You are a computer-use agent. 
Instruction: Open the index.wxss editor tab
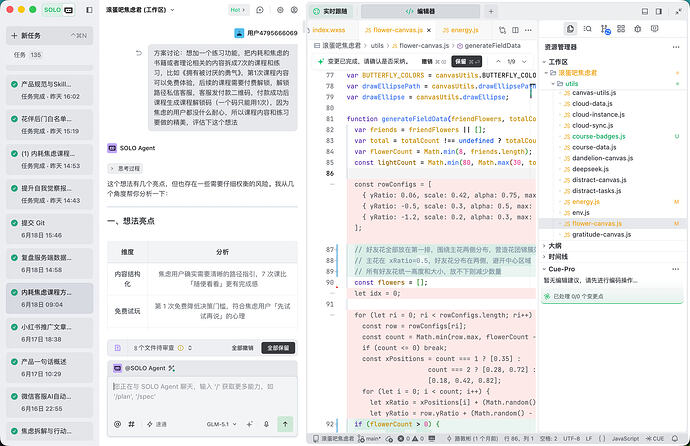pyautogui.click(x=328, y=30)
